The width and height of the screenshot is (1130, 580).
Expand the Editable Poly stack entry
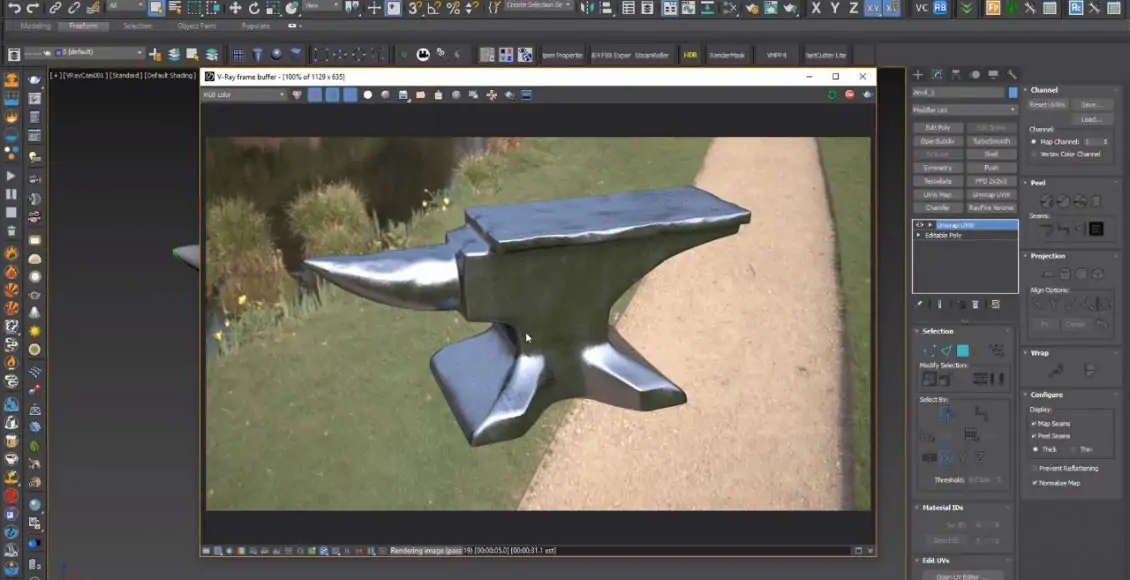click(920, 235)
